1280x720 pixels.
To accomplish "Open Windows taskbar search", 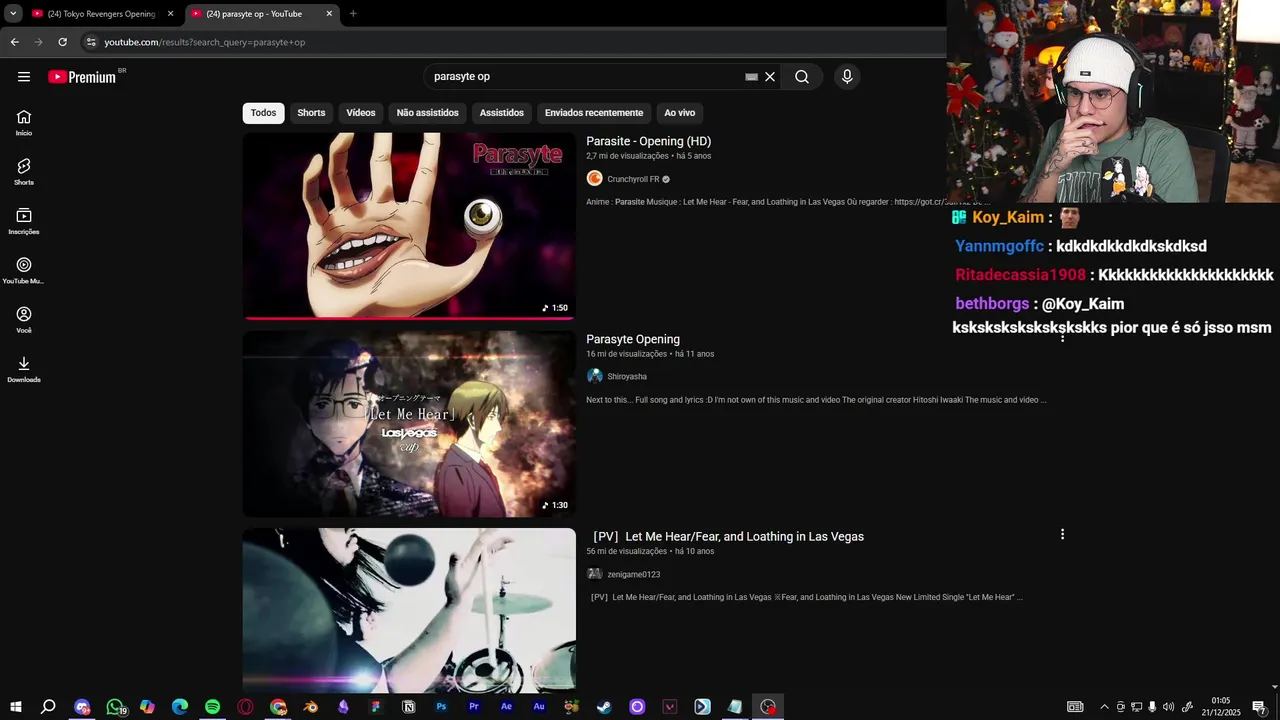I will click(48, 707).
